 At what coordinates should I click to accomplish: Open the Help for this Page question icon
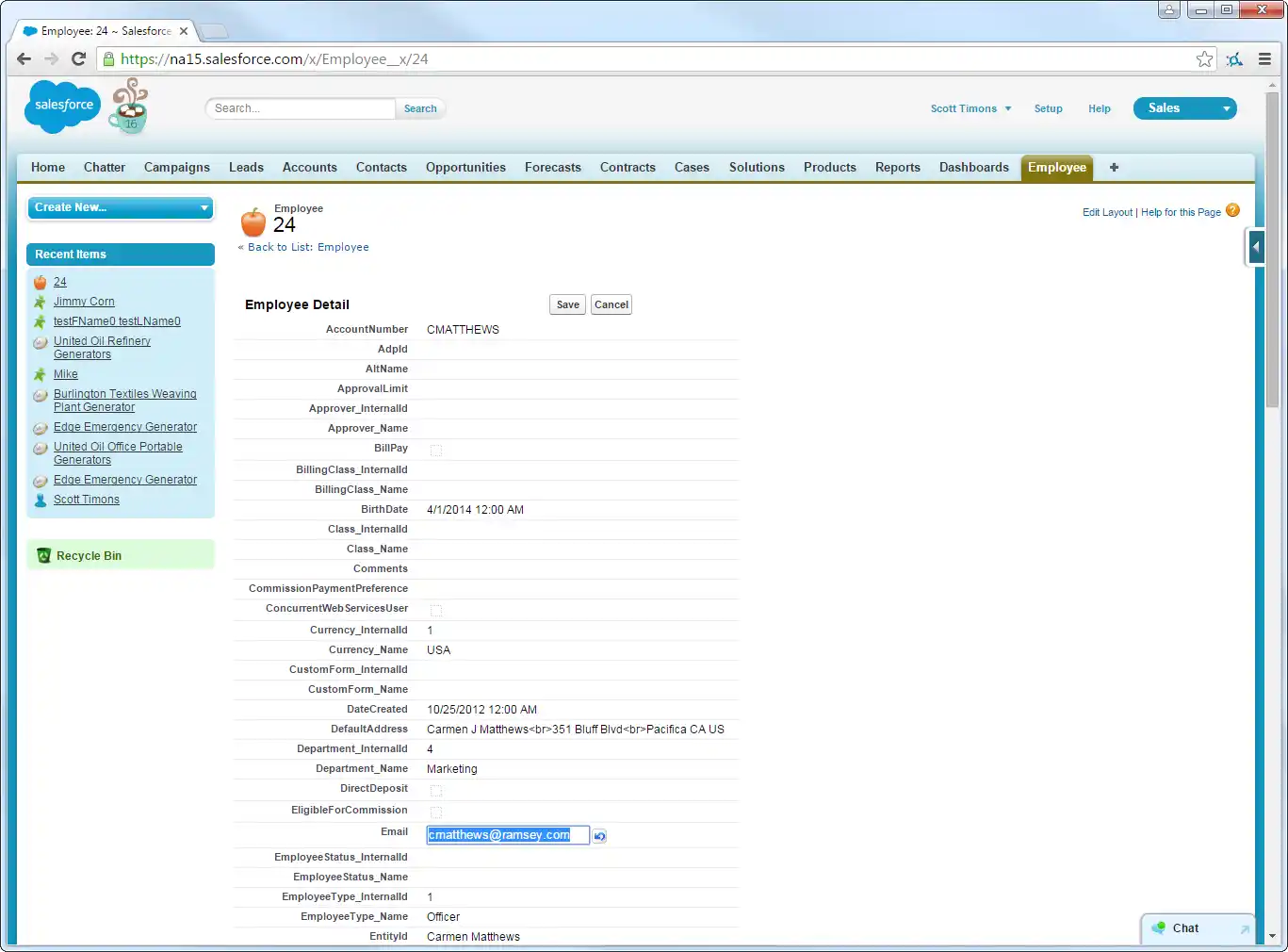tap(1232, 211)
